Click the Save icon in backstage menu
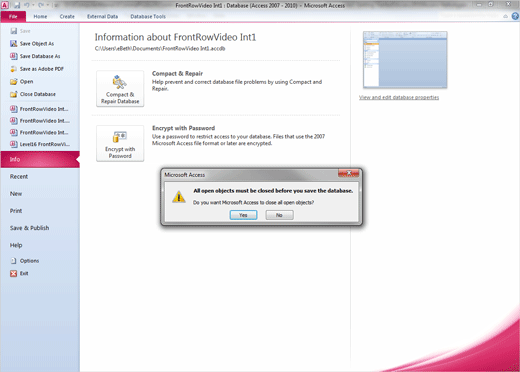The height and width of the screenshot is (372, 520). [14, 31]
